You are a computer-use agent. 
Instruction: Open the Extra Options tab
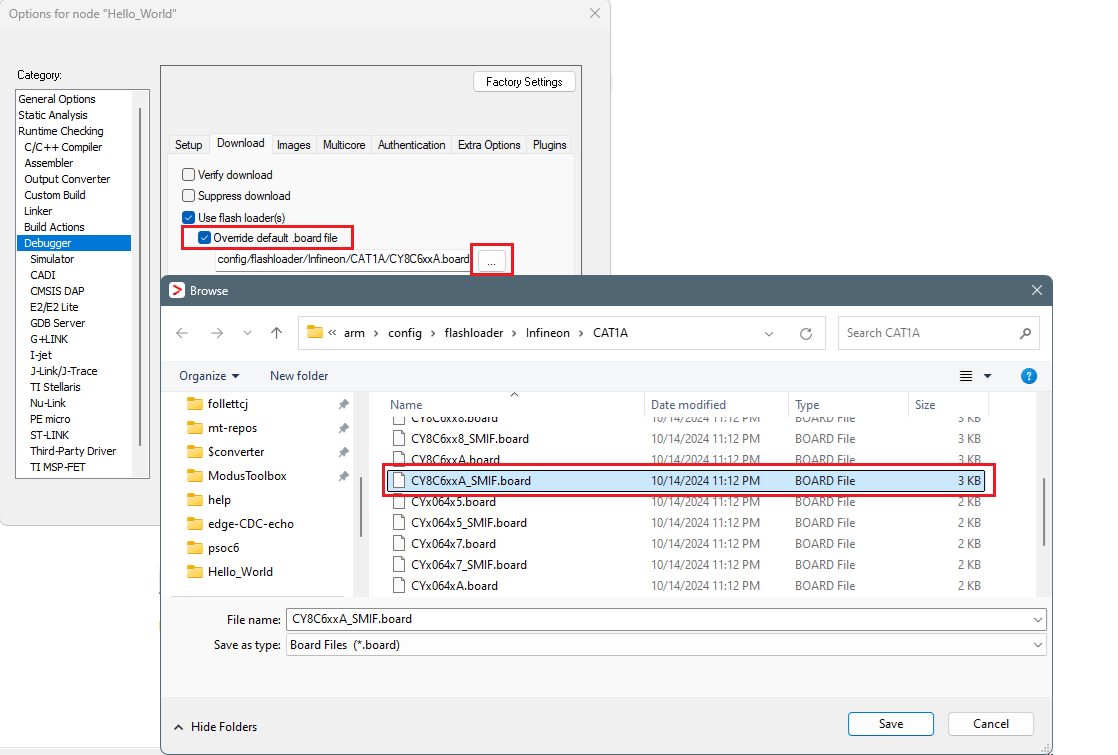[x=488, y=145]
